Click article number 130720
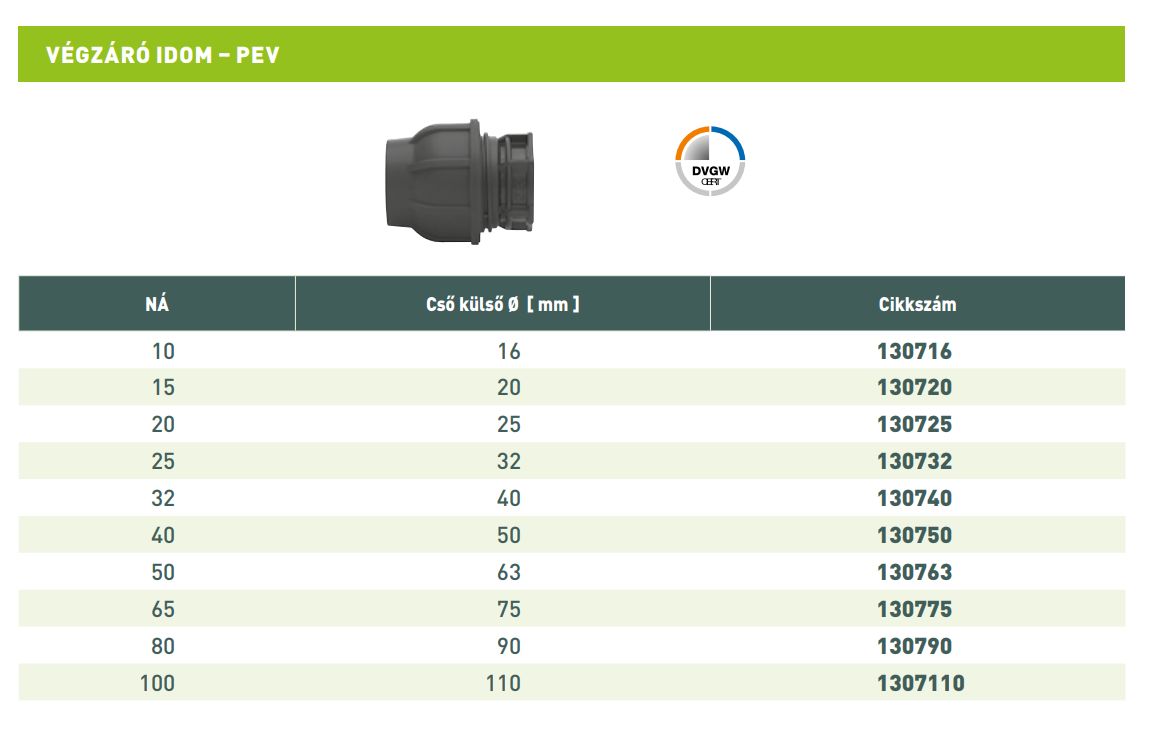The height and width of the screenshot is (752, 1153). (x=914, y=387)
